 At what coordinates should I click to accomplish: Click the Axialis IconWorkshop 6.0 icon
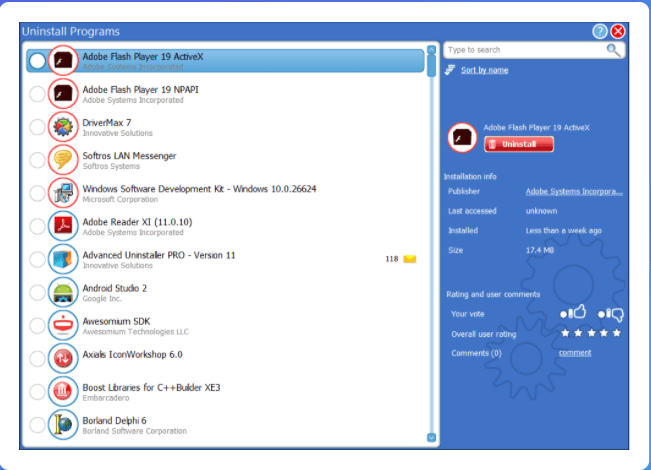(63, 358)
